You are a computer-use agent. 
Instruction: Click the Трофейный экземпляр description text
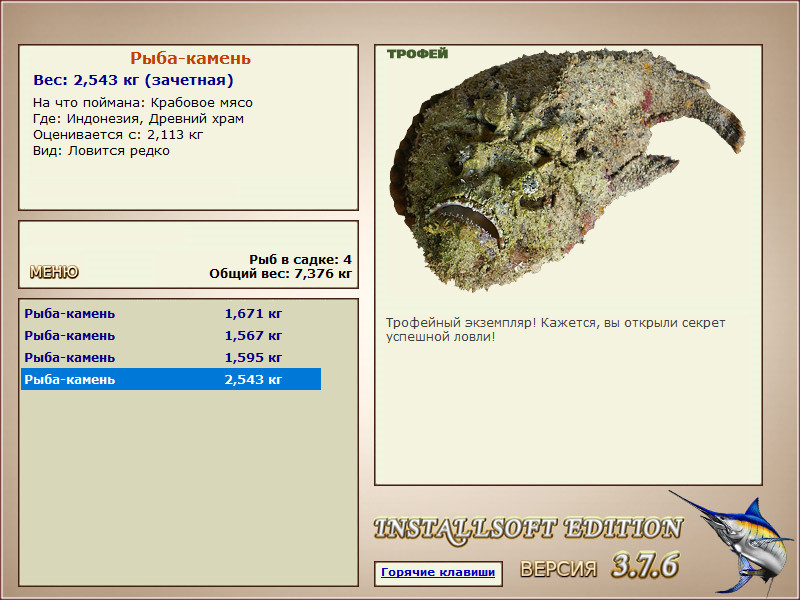(555, 330)
